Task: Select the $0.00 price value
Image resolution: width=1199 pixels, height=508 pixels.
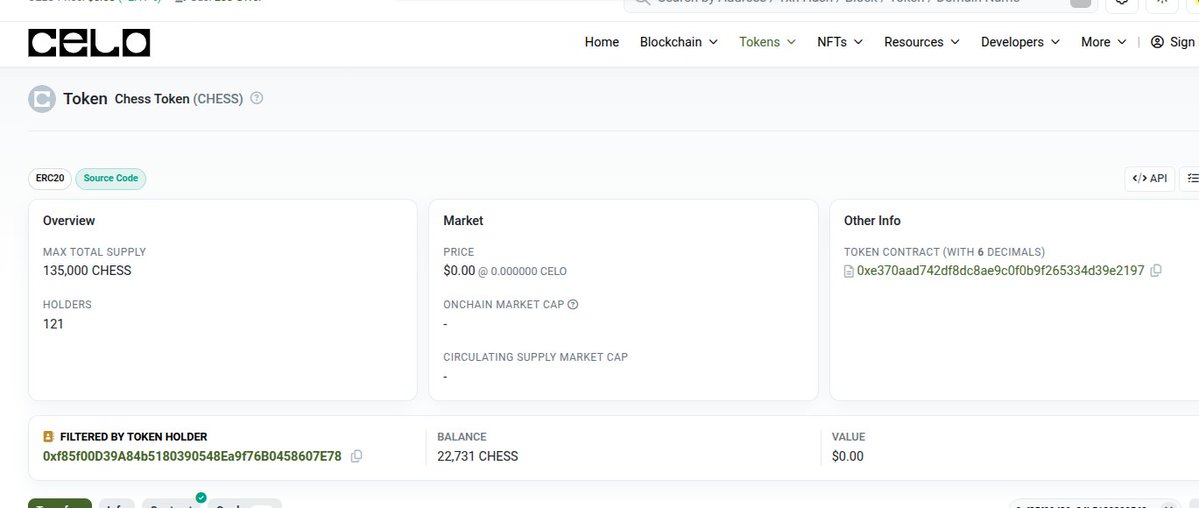Action: tap(459, 270)
